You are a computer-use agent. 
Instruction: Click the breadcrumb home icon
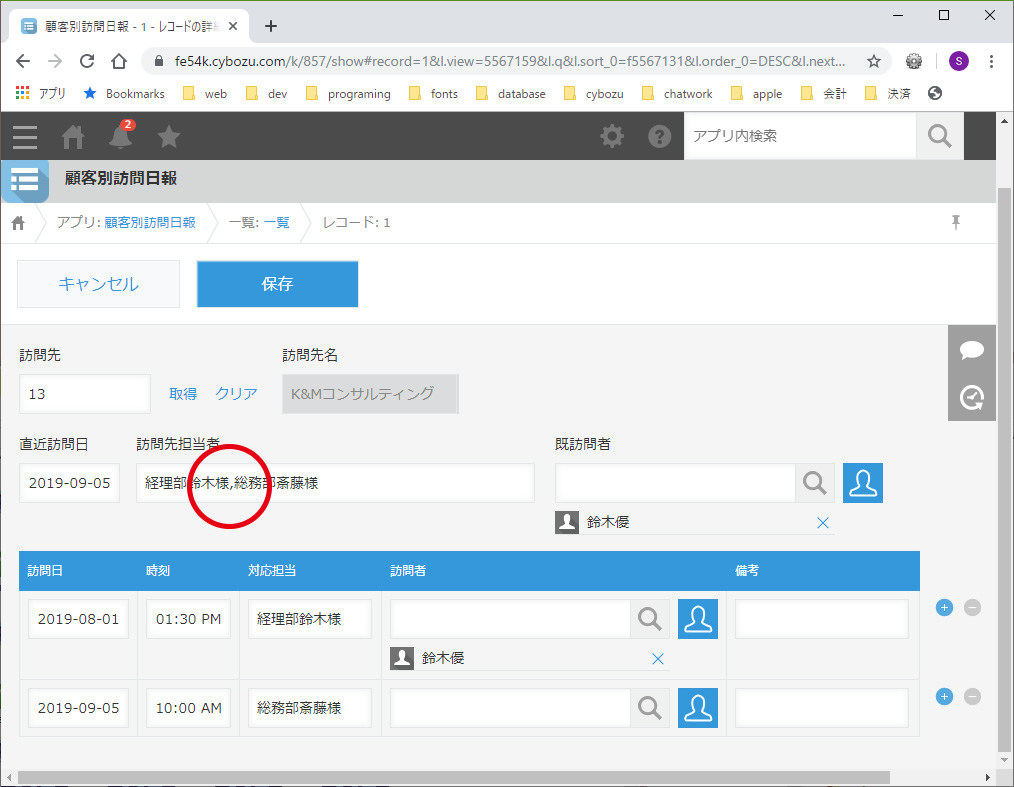[18, 223]
